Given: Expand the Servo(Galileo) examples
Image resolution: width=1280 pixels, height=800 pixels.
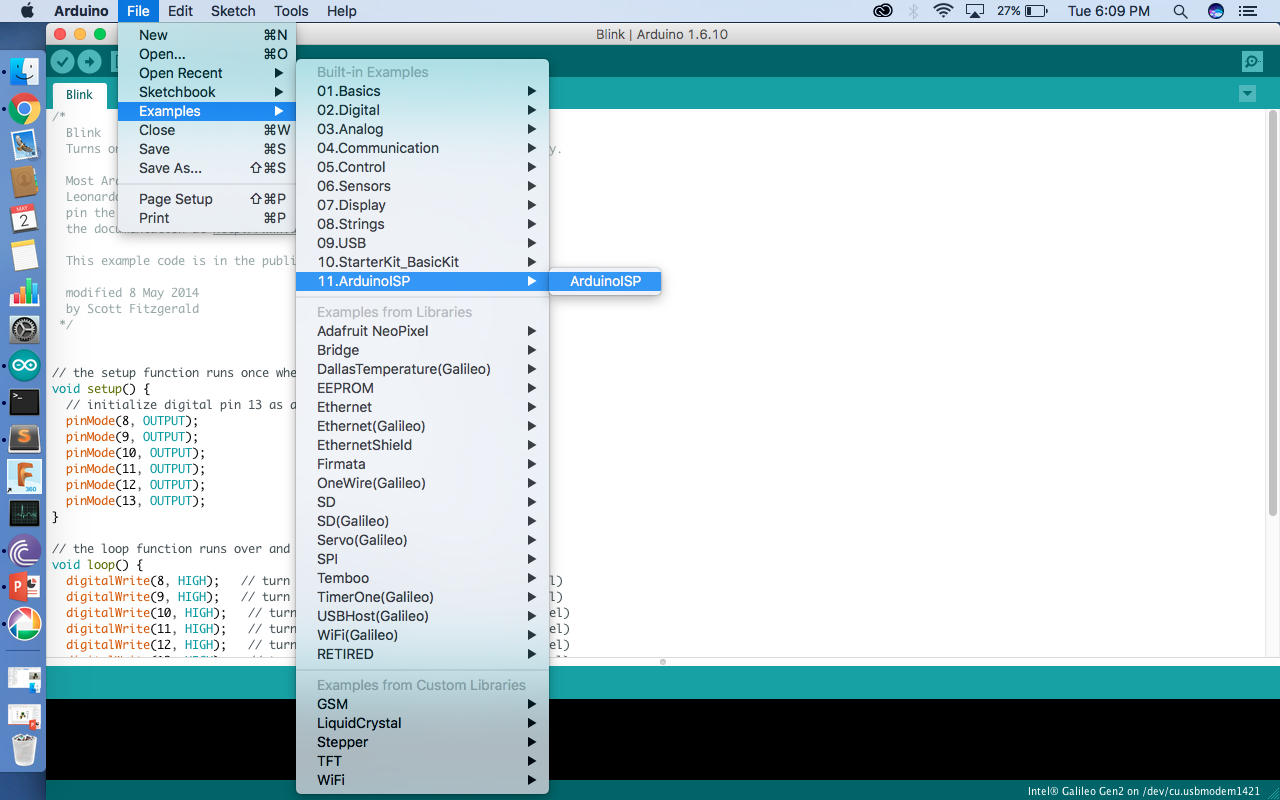Looking at the screenshot, I should [x=422, y=540].
